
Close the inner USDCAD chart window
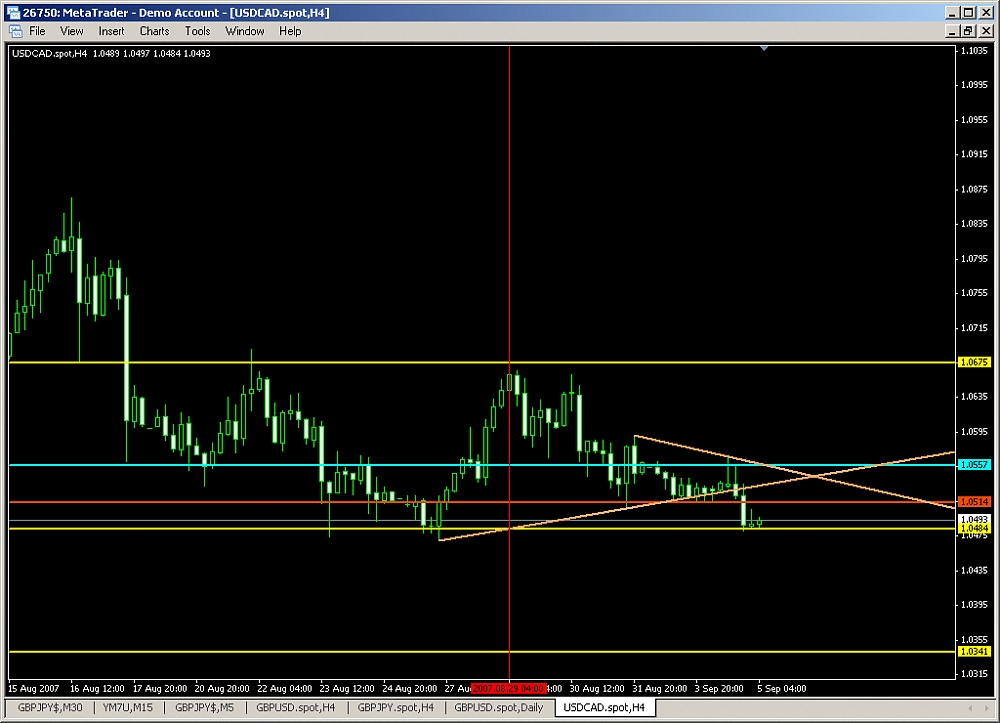point(985,31)
